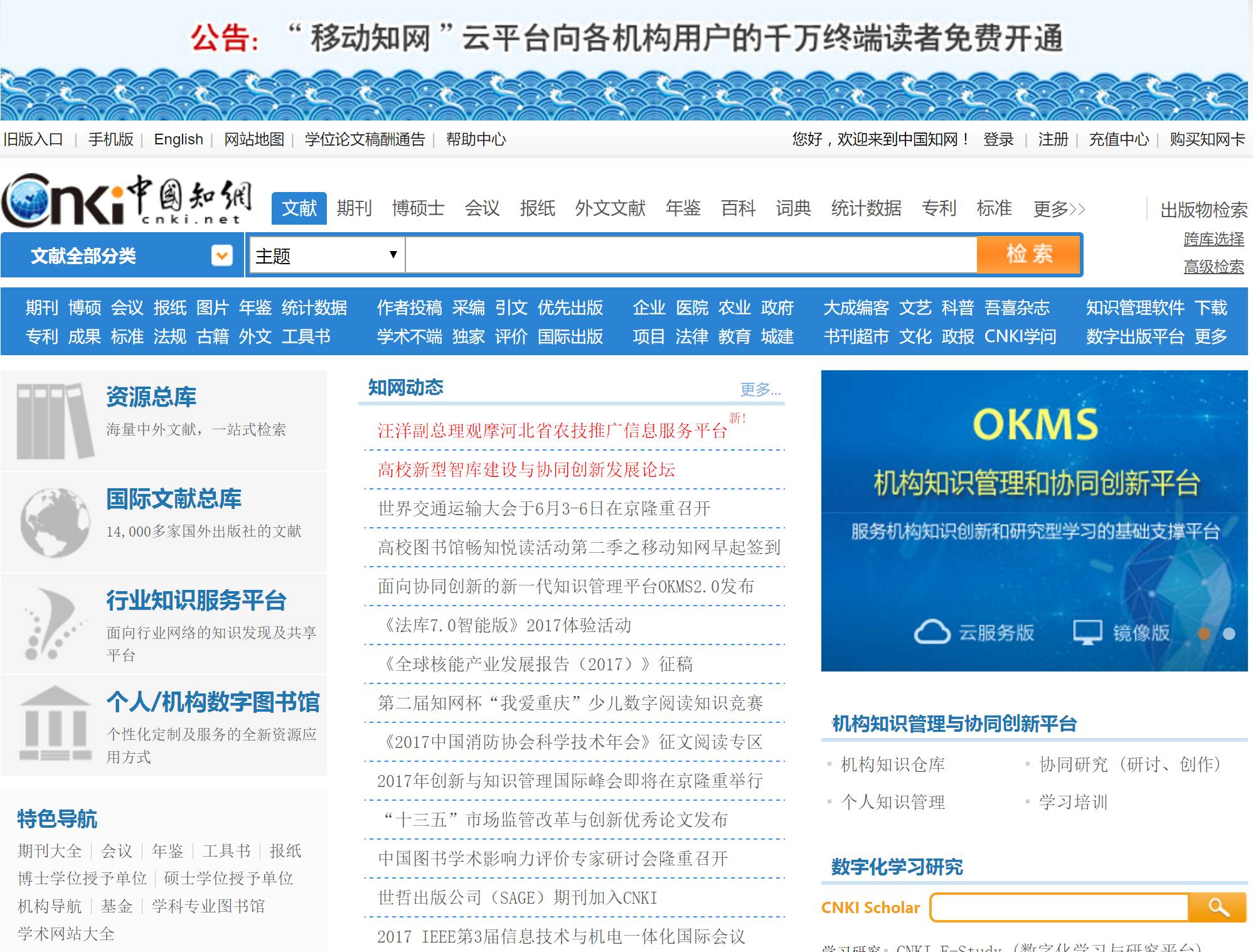Click the main search text box
Image resolution: width=1253 pixels, height=952 pixels.
pyautogui.click(x=691, y=255)
